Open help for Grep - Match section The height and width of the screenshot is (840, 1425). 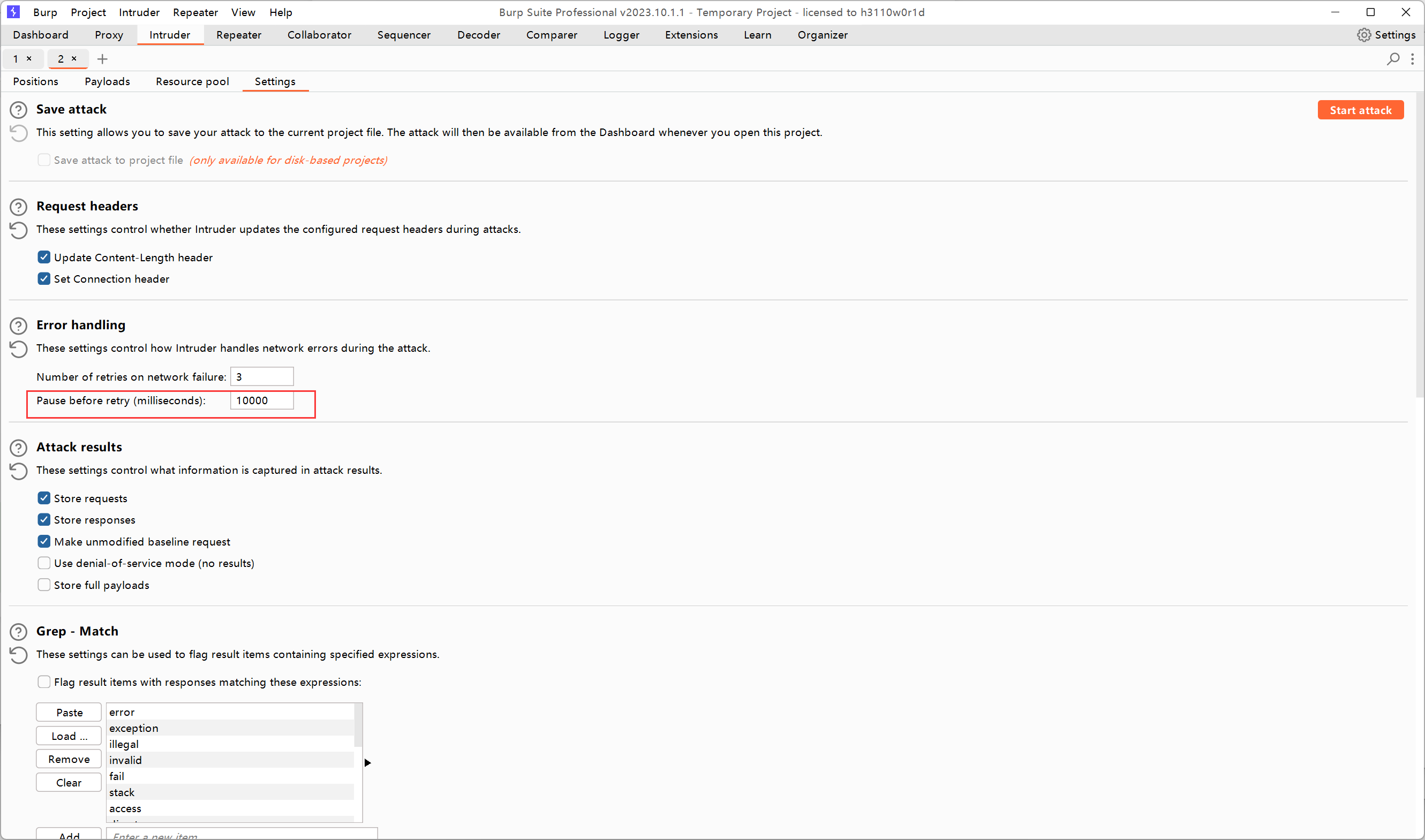pyautogui.click(x=19, y=632)
